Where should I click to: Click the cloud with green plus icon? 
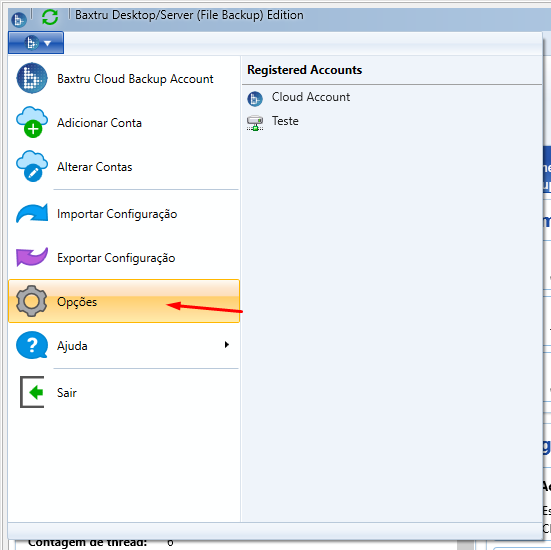coord(32,122)
